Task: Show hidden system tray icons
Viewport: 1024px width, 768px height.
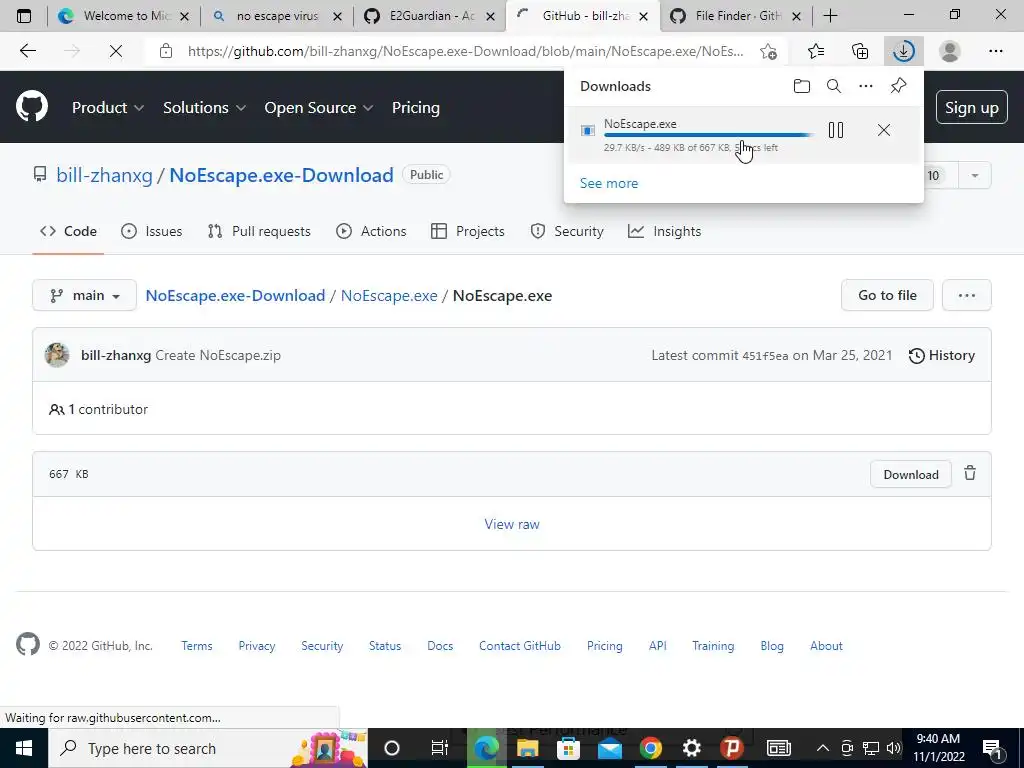Action: coord(822,748)
